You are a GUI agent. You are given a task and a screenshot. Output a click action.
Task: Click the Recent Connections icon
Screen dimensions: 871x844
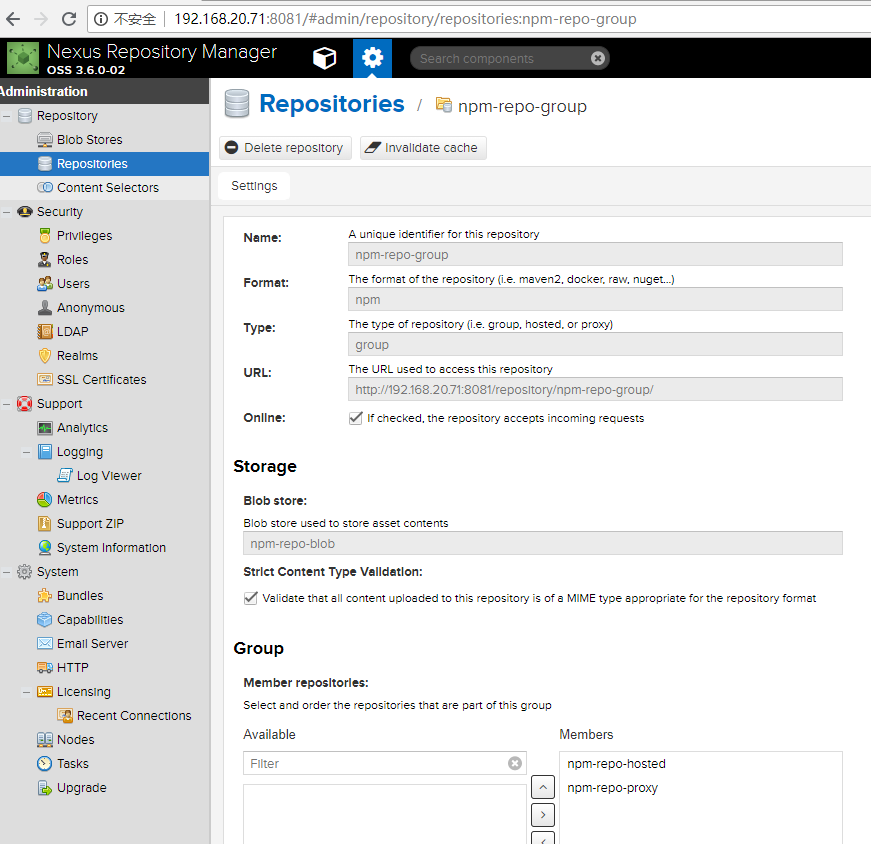click(64, 716)
